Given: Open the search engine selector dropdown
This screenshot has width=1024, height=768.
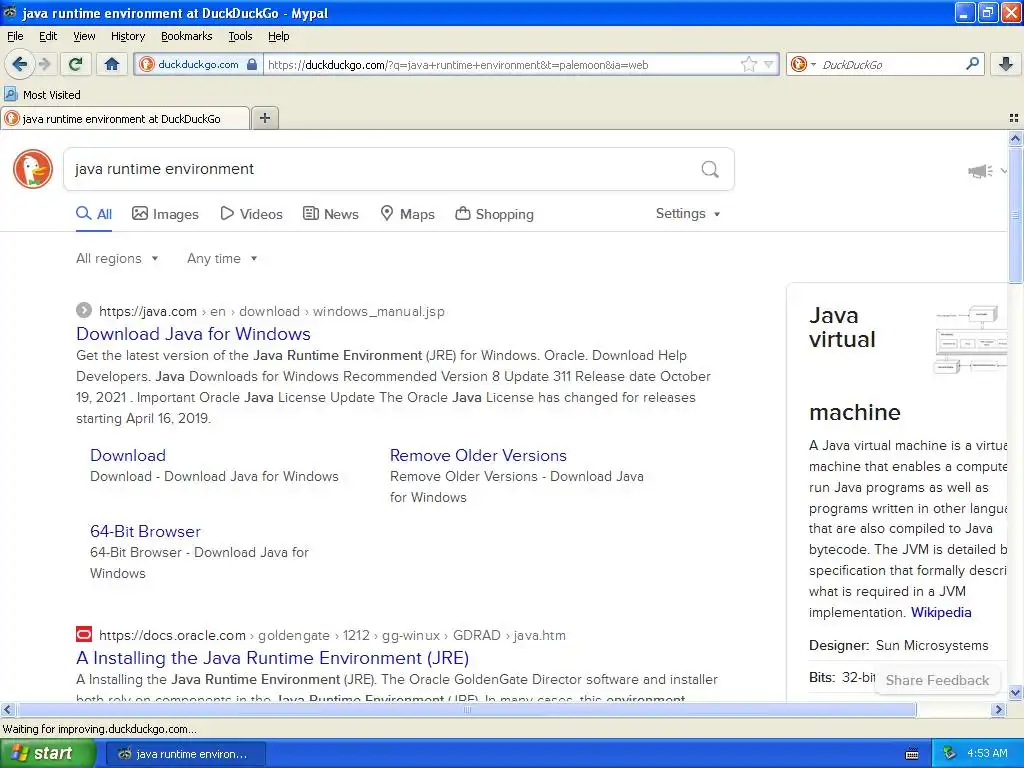Looking at the screenshot, I should tap(802, 64).
